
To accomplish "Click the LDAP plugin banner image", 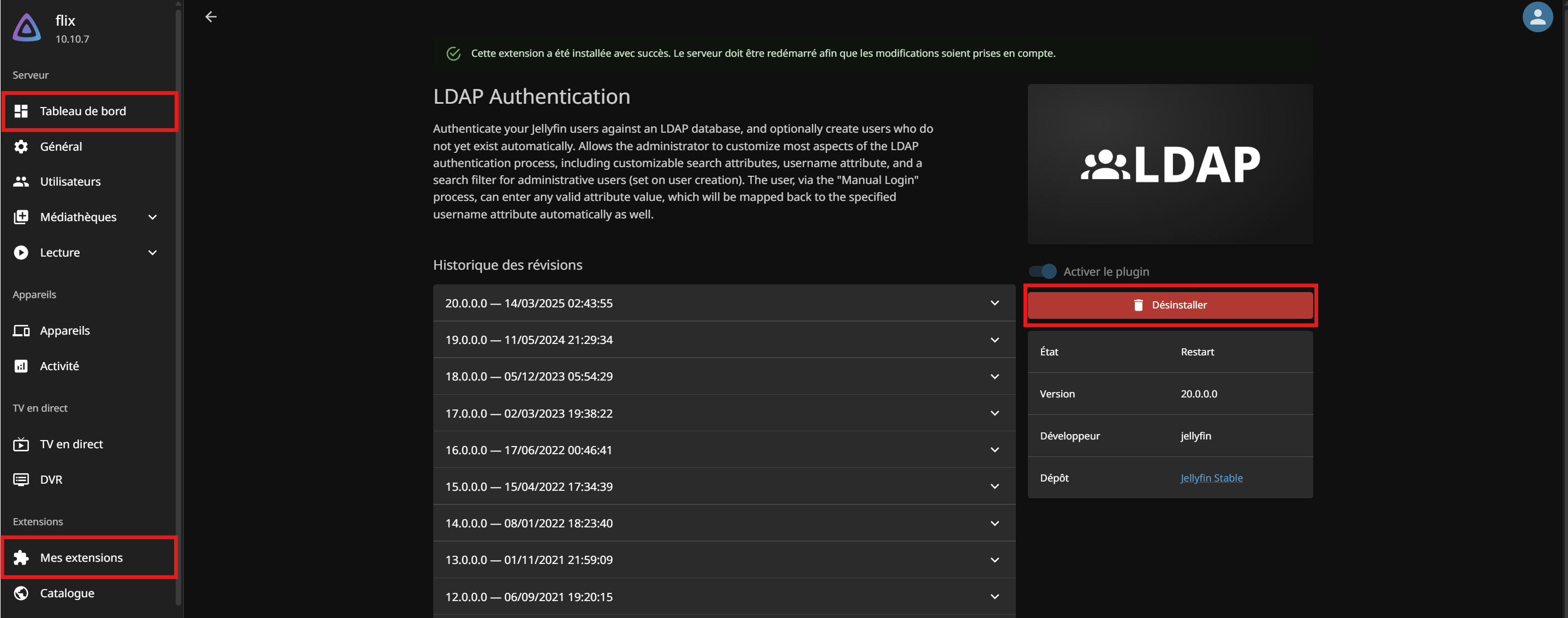I will coord(1169,164).
